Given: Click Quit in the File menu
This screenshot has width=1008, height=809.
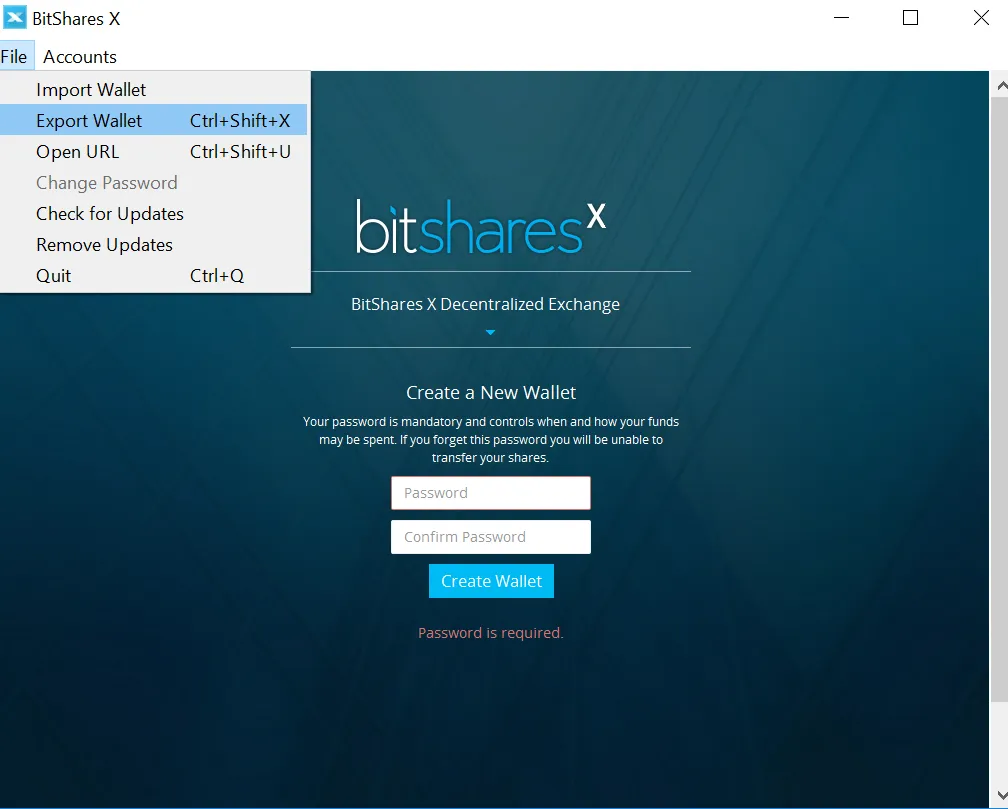Looking at the screenshot, I should [154, 275].
